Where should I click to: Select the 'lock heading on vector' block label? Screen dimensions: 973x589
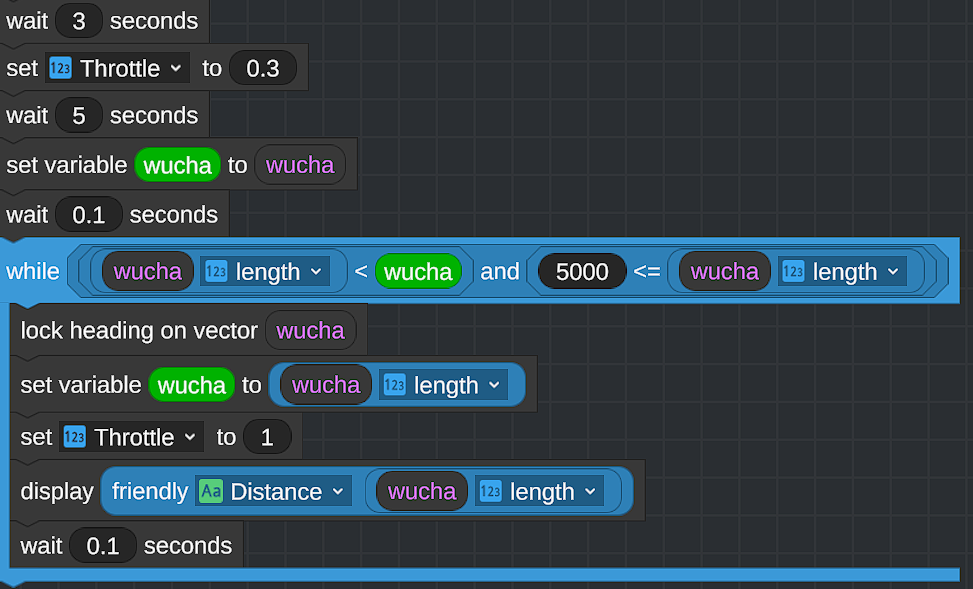tap(139, 331)
